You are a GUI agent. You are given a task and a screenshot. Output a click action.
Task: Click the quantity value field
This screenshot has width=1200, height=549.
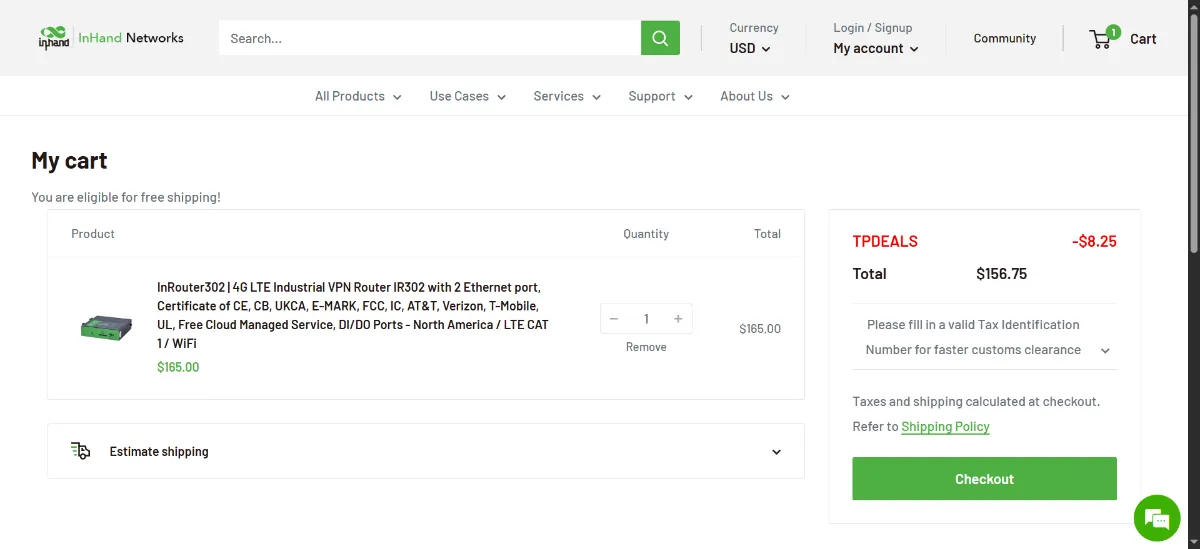[x=646, y=319]
